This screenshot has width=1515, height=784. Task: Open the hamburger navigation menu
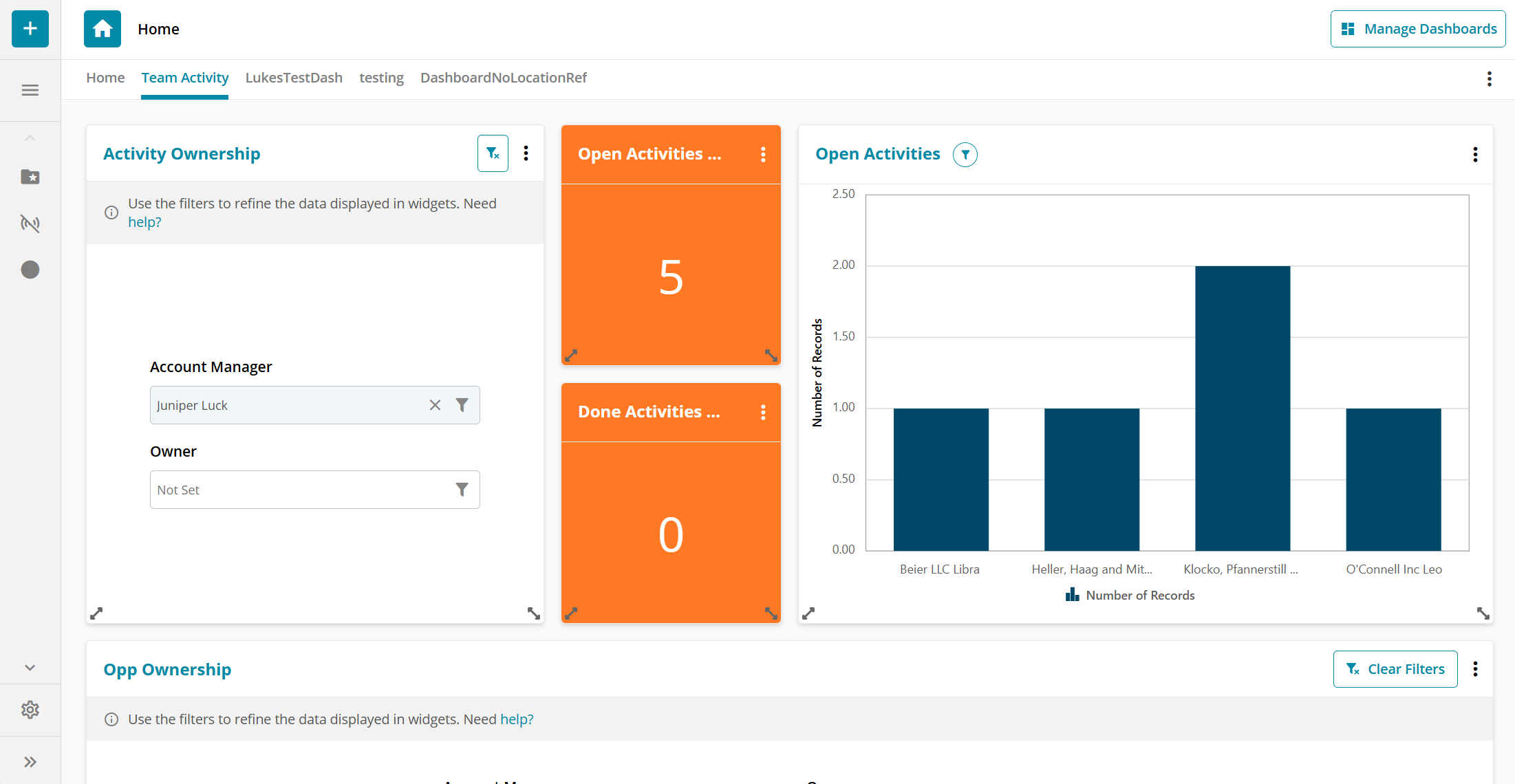click(30, 90)
